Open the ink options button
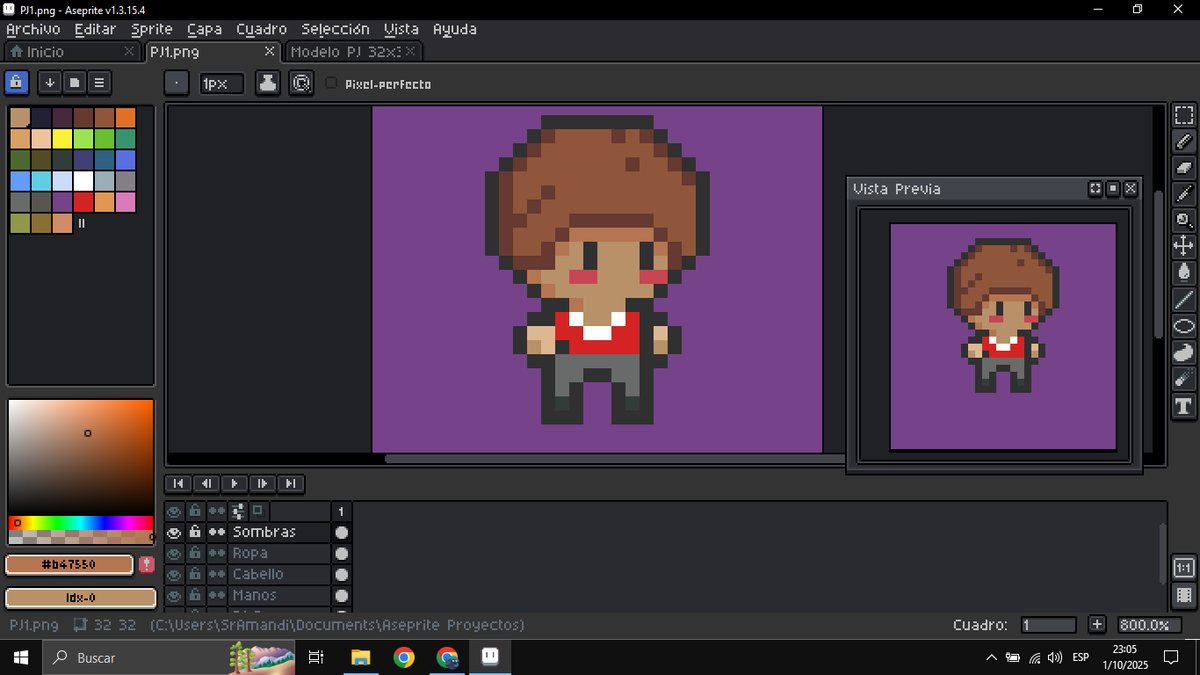Image resolution: width=1200 pixels, height=675 pixels. [267, 84]
